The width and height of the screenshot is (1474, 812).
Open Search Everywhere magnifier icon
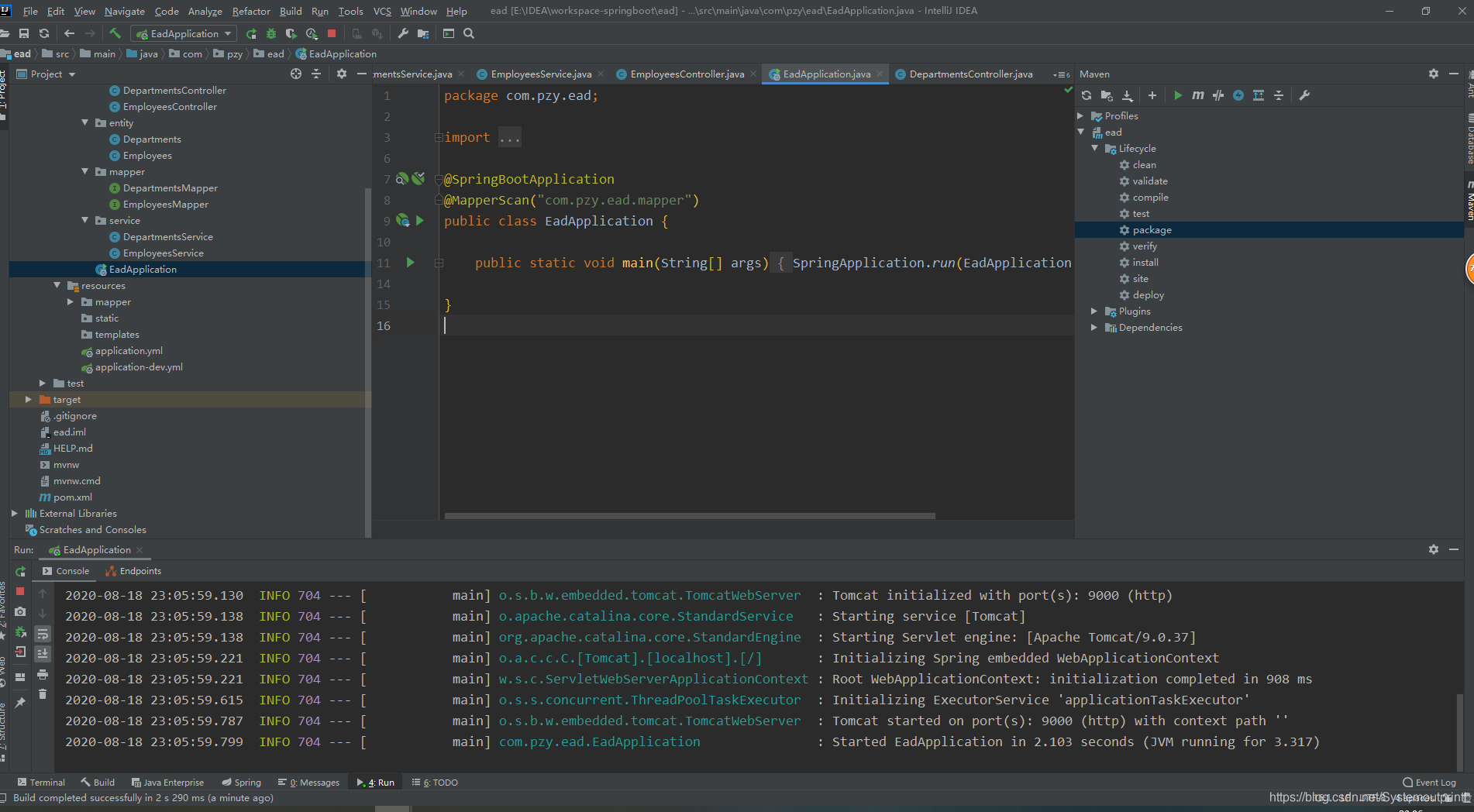pos(469,33)
